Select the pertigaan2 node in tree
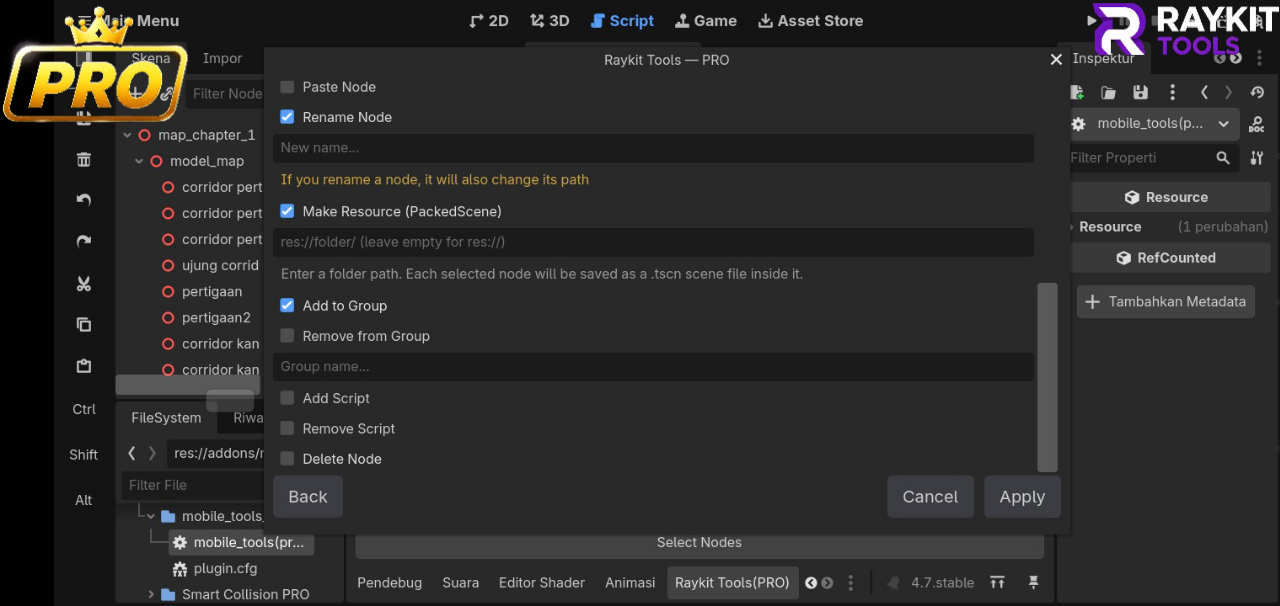 coord(216,317)
